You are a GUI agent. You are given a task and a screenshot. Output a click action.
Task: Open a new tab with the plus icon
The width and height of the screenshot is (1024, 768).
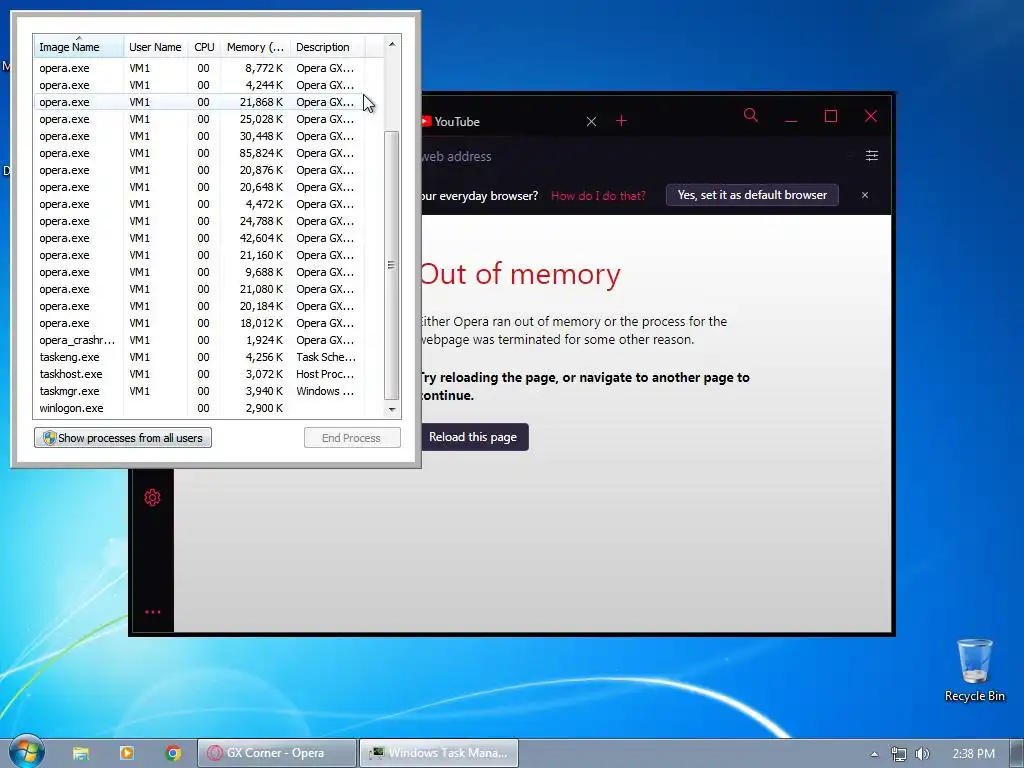[x=621, y=121]
